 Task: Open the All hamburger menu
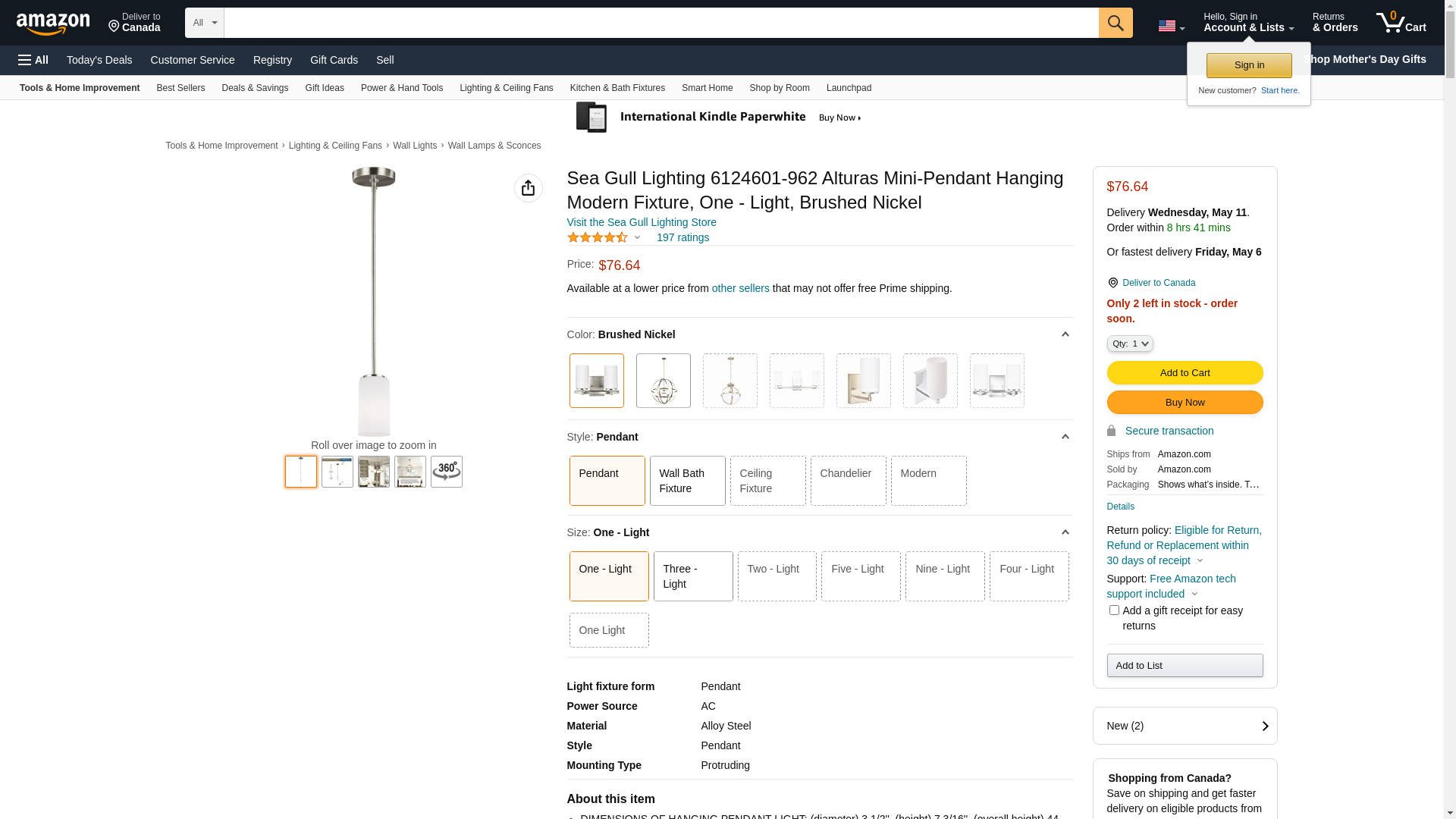coord(33,60)
